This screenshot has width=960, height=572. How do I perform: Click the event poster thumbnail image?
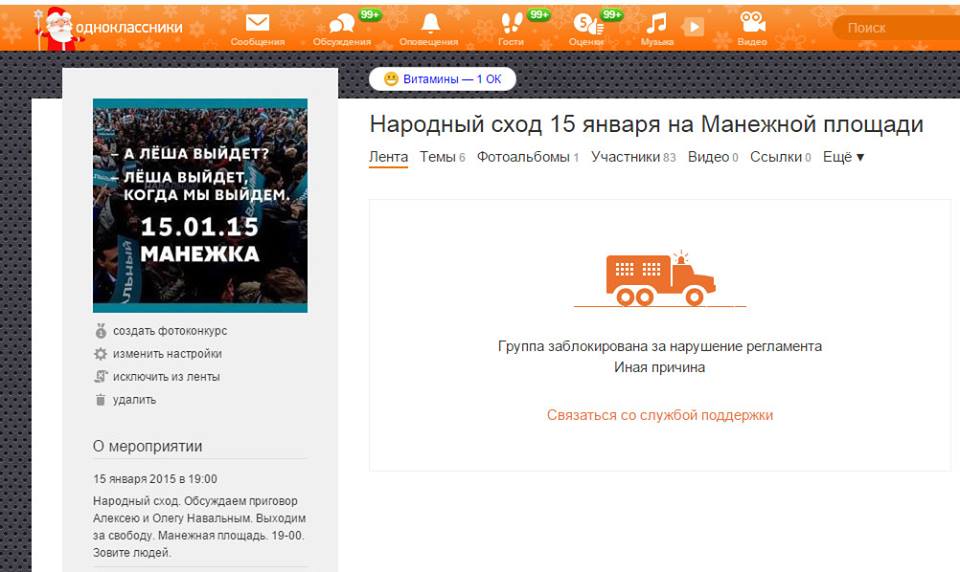coord(200,205)
